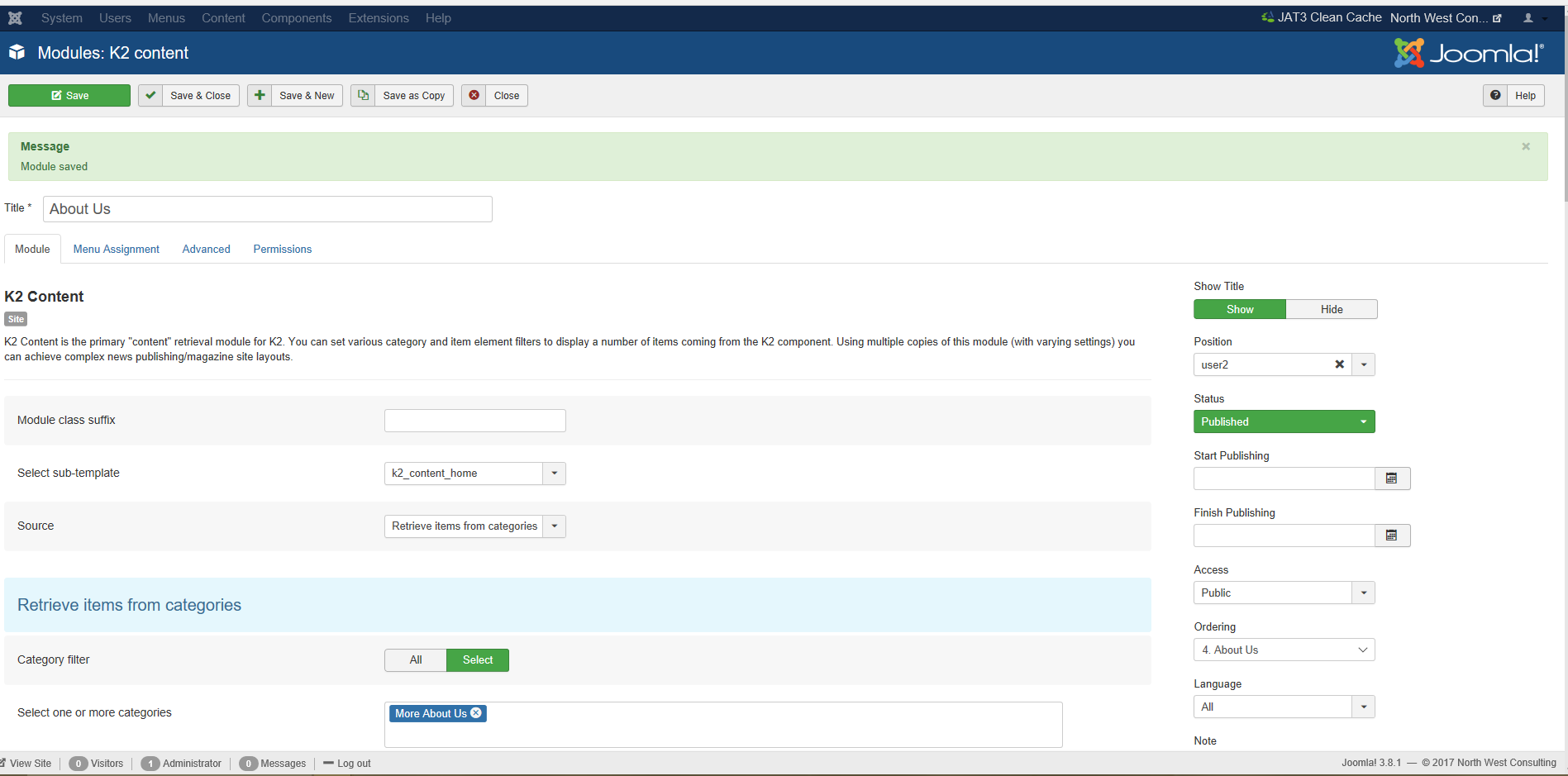Viewport: 1568px width, 776px height.
Task: Open the Components menu
Action: point(297,18)
